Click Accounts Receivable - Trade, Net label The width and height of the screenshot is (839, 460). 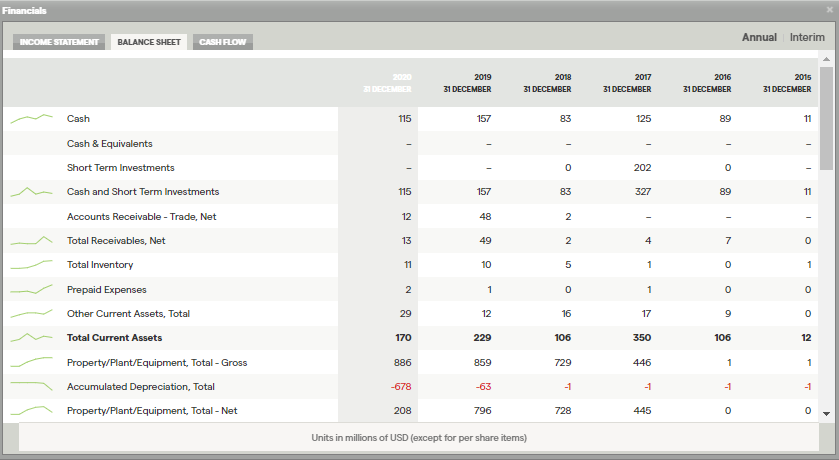(x=141, y=217)
